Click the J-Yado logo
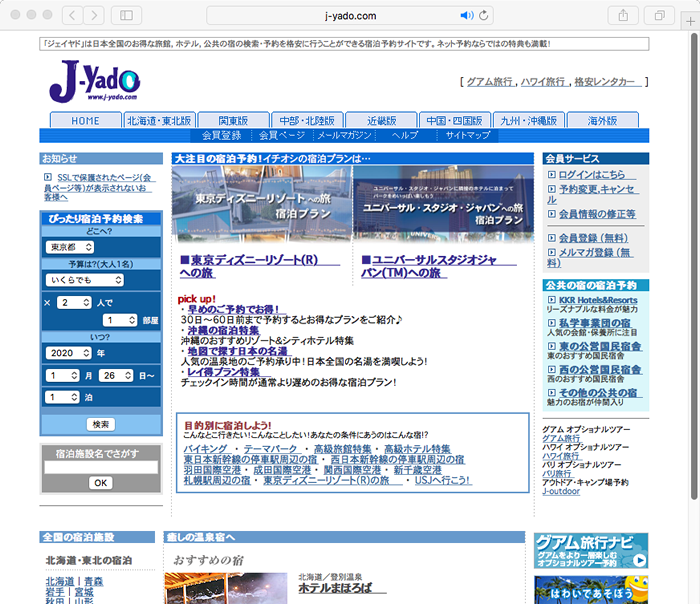 point(95,81)
